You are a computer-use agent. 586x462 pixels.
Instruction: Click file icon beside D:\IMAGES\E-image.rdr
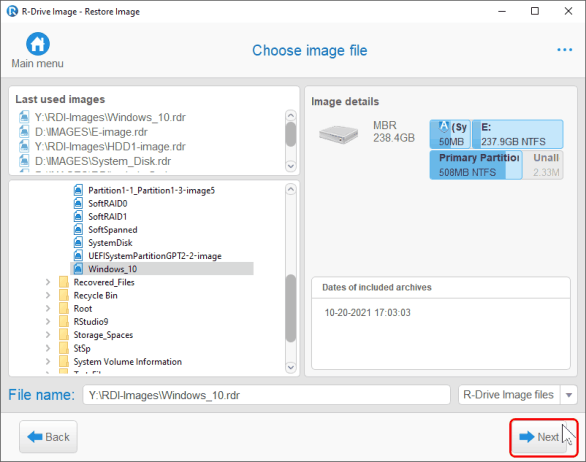pyautogui.click(x=24, y=132)
